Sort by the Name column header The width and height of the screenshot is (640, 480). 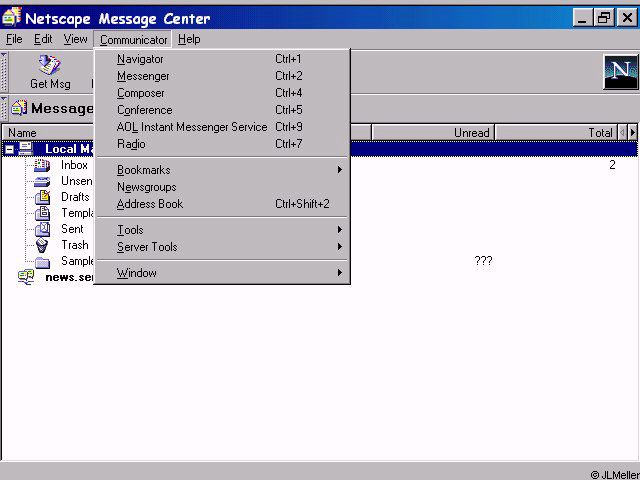(x=49, y=133)
